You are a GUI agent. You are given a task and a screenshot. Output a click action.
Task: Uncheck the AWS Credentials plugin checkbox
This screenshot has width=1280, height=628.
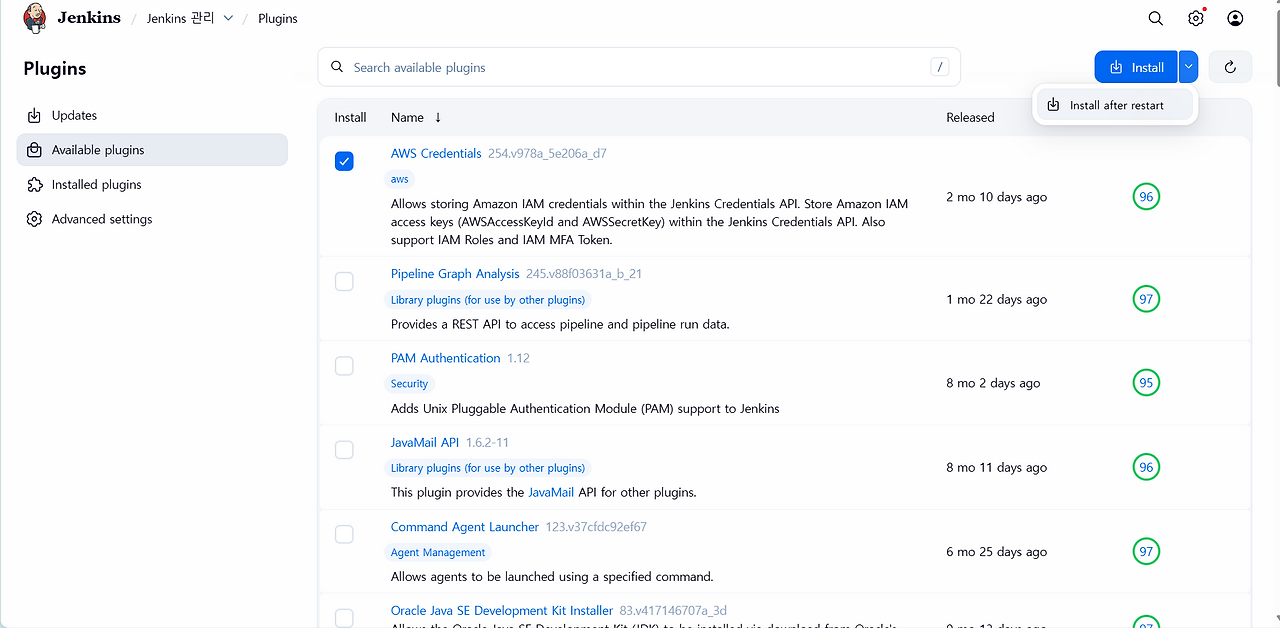pyautogui.click(x=344, y=161)
